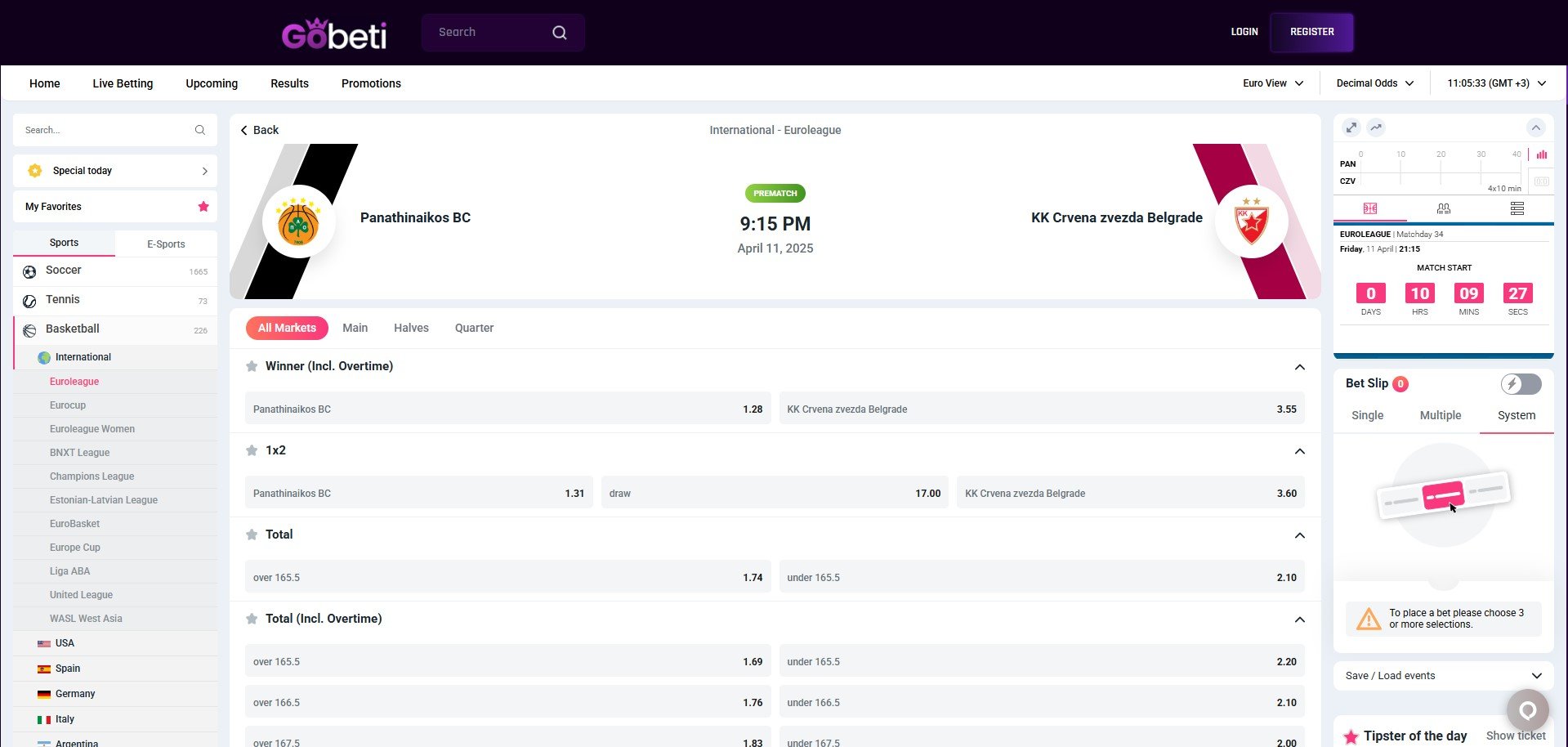This screenshot has height=747, width=1568.
Task: Select the head-to-head players tab icon
Action: [1444, 208]
